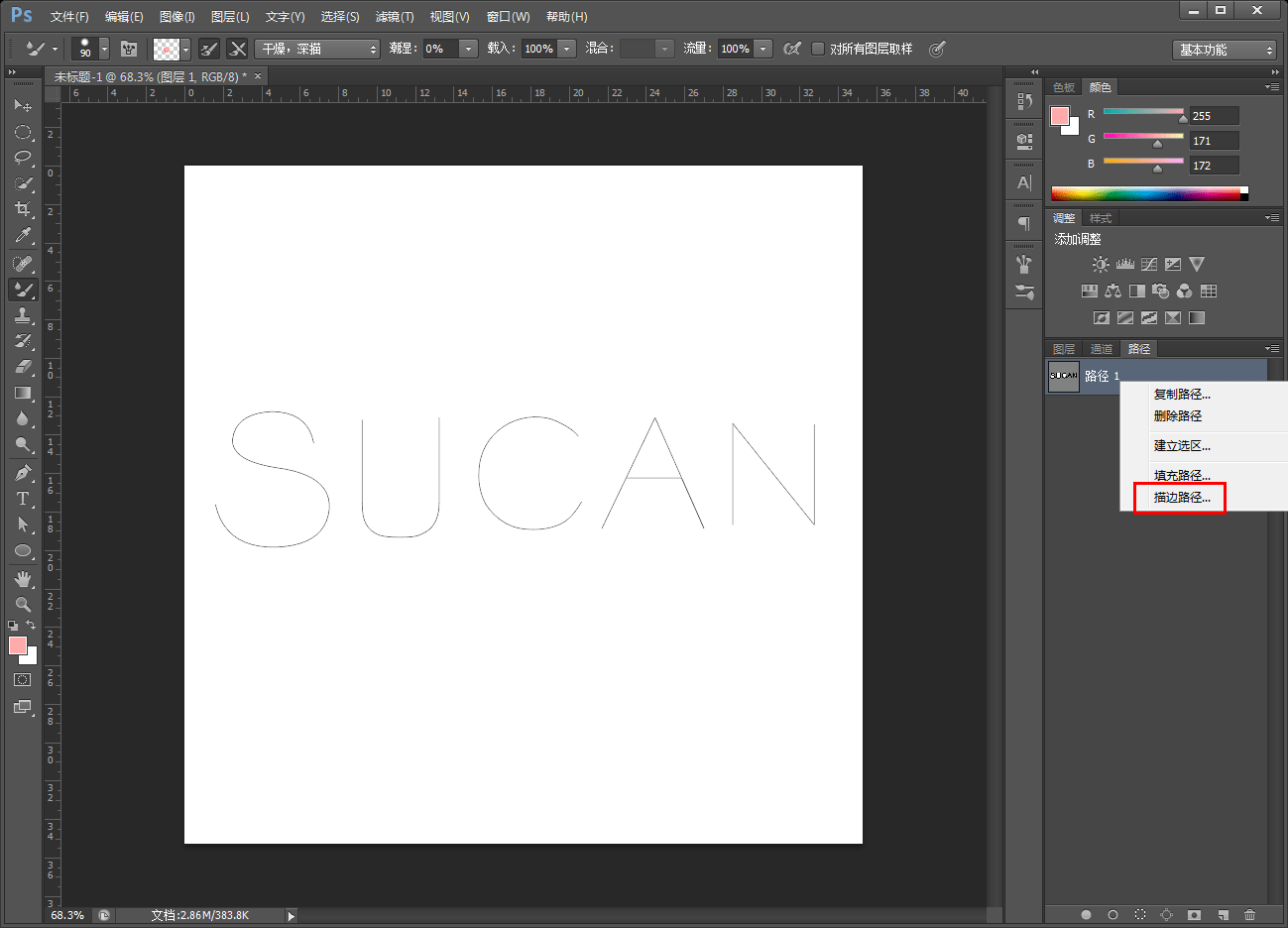Open the brush preset picker arrow
This screenshot has height=928, width=1288.
[104, 49]
